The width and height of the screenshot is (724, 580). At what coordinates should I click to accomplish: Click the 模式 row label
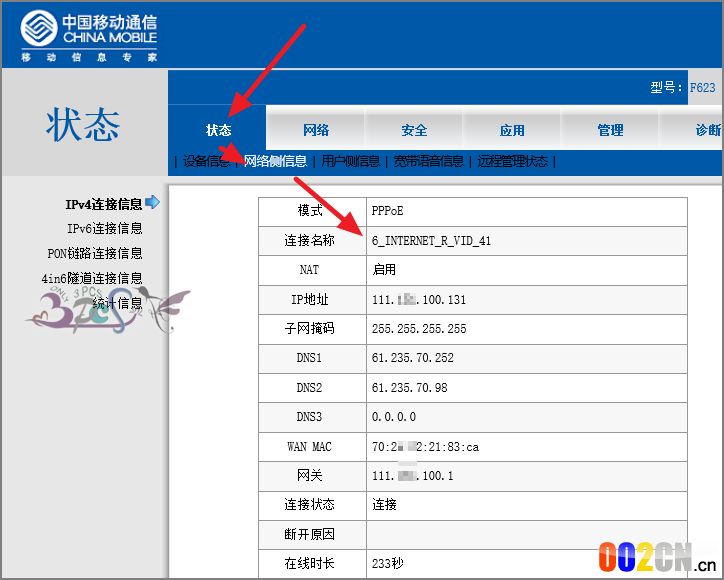pos(310,211)
